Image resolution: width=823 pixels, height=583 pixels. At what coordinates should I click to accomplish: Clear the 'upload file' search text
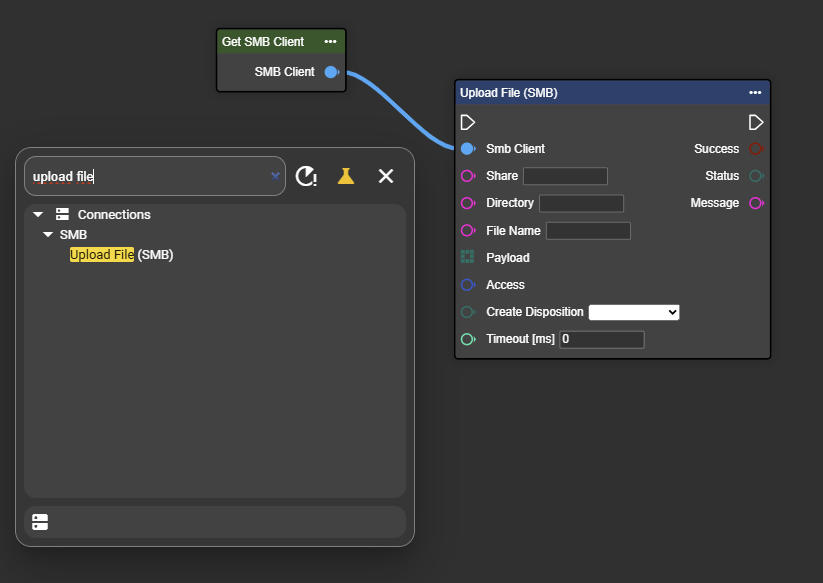click(x=275, y=176)
